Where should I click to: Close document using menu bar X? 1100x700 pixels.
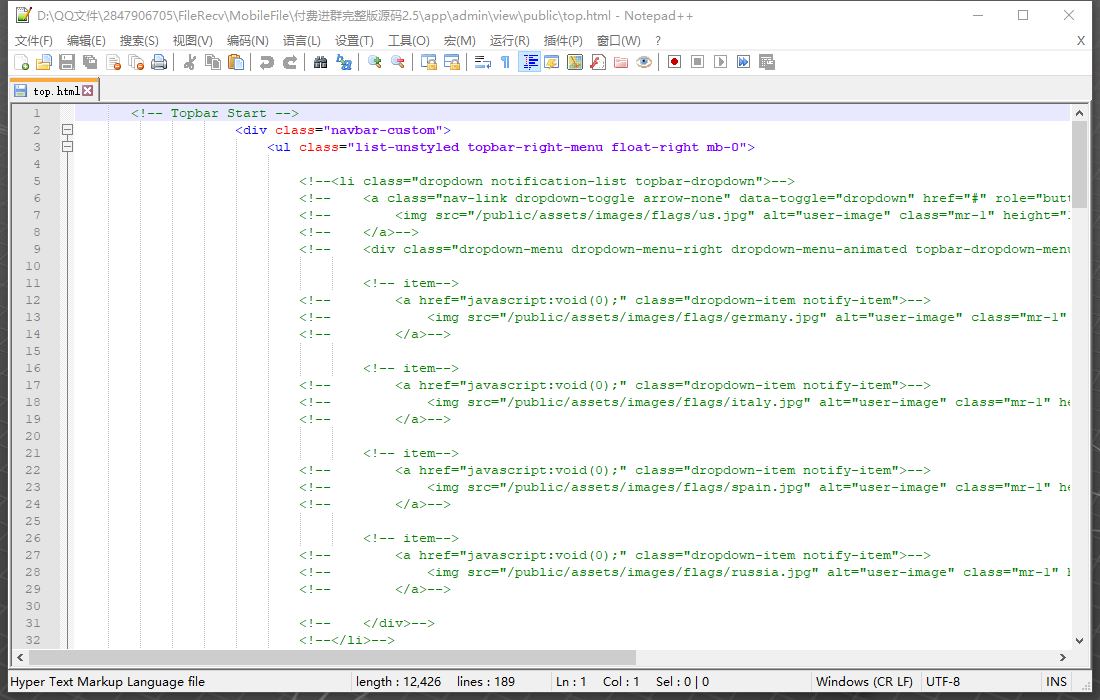coord(1081,41)
